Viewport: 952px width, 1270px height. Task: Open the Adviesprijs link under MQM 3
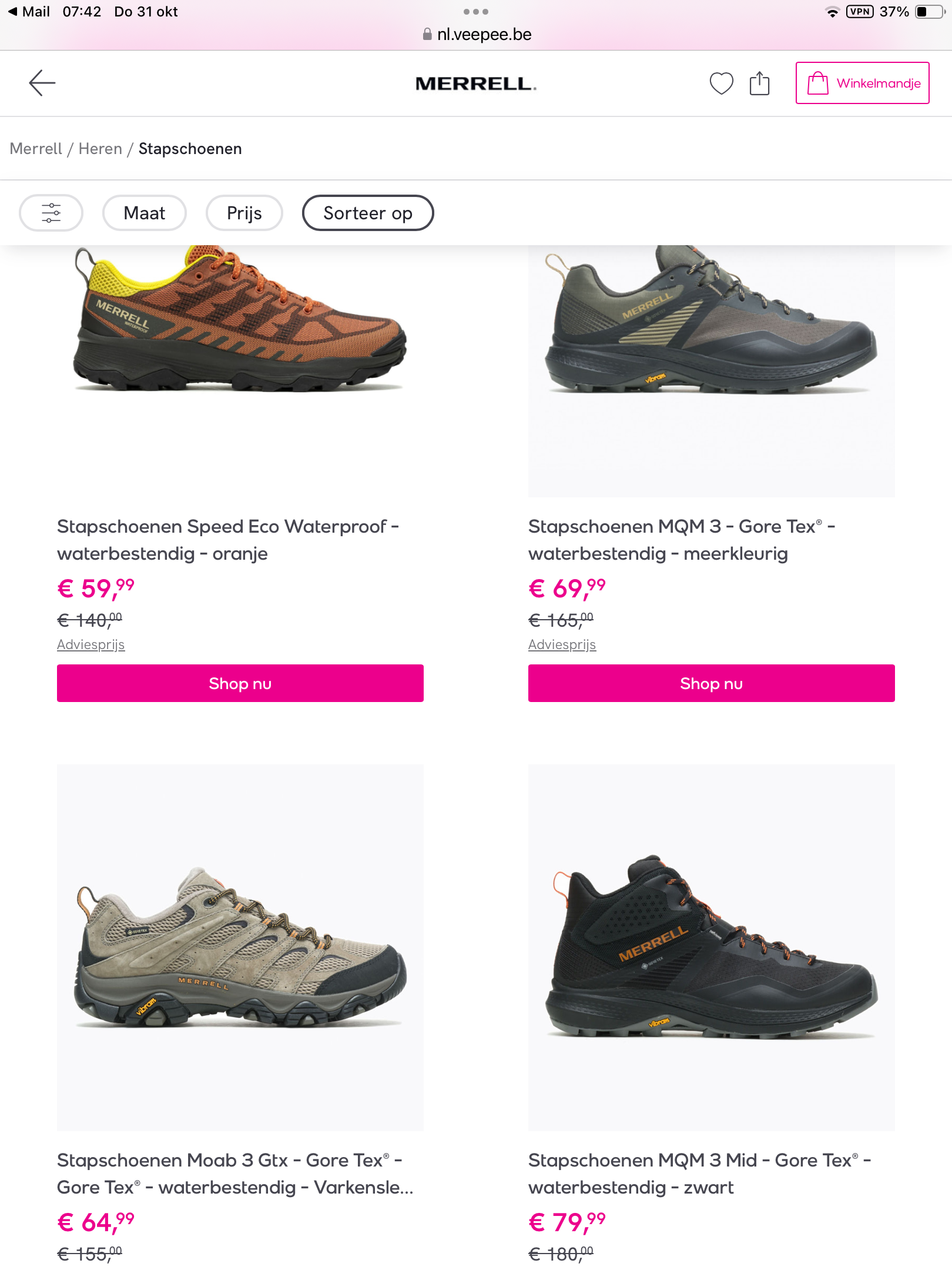click(x=562, y=644)
